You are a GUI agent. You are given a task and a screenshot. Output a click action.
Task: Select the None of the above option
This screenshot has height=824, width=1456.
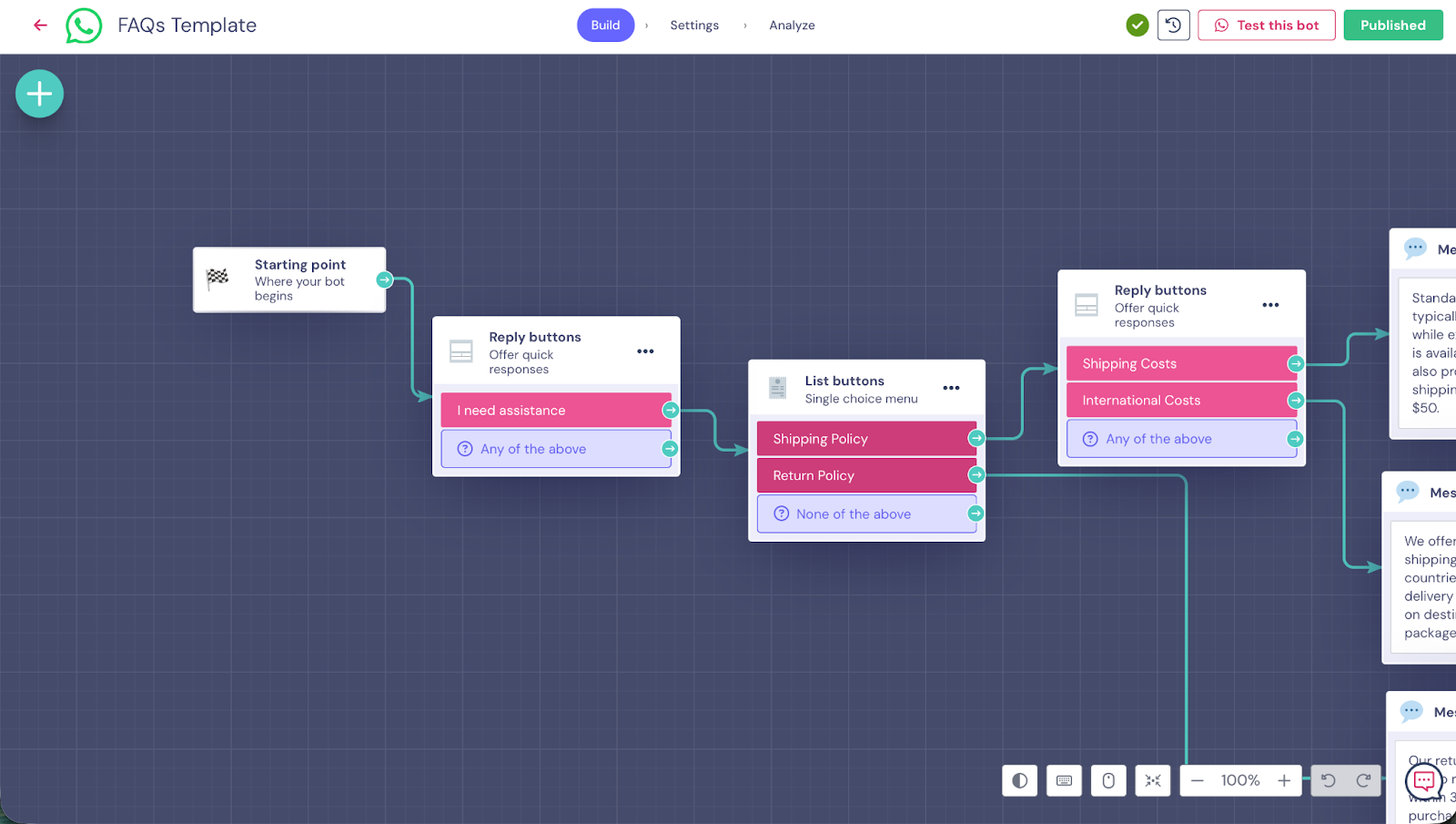pos(866,514)
